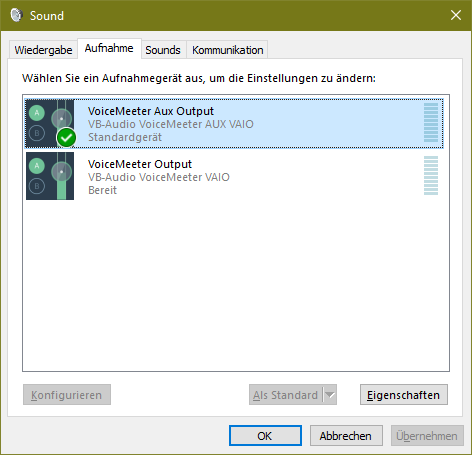
Task: Click the Übernehmen button
Action: pyautogui.click(x=427, y=435)
